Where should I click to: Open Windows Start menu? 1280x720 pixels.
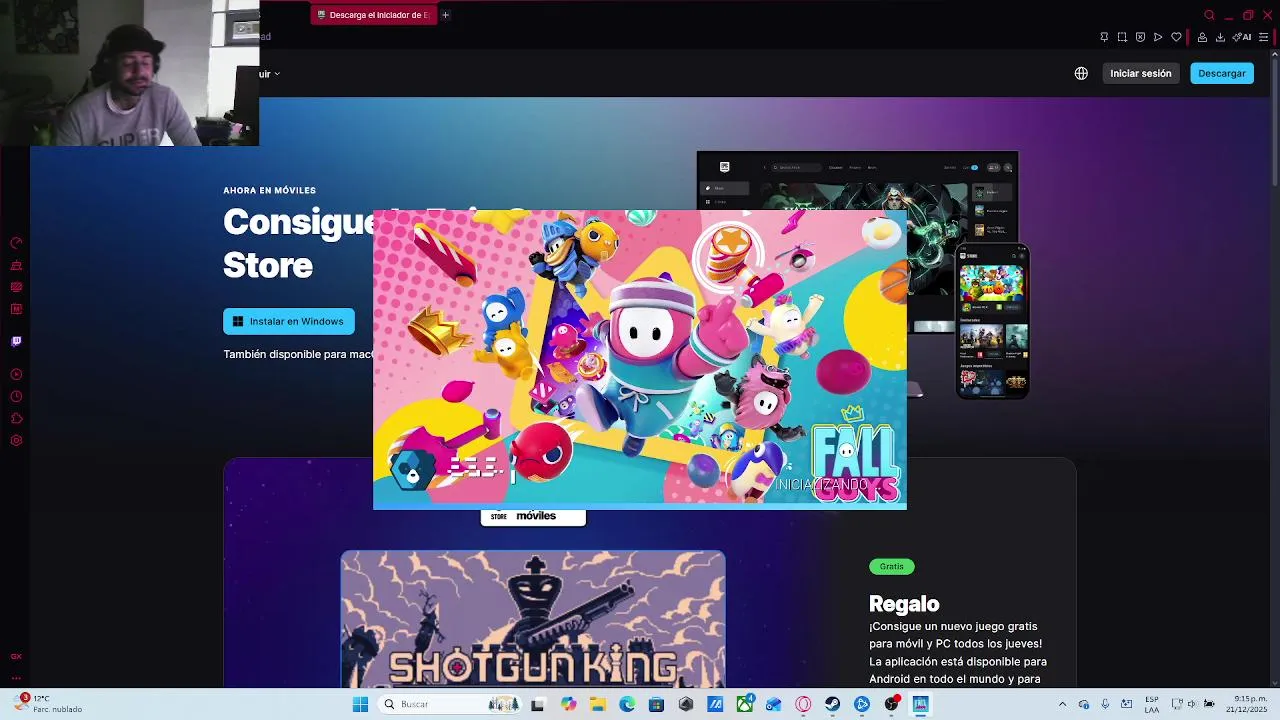(x=360, y=704)
